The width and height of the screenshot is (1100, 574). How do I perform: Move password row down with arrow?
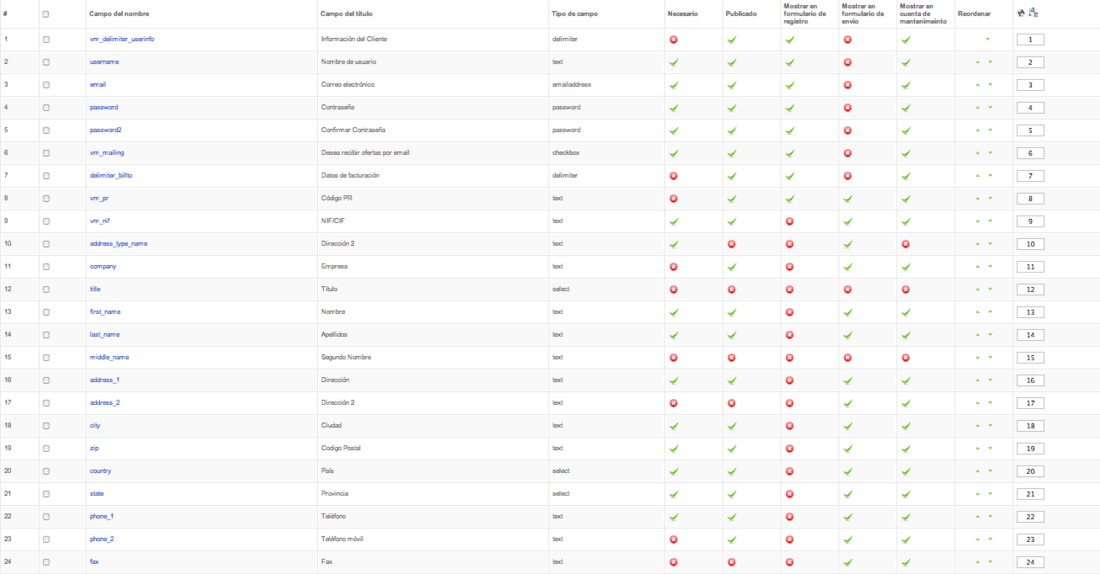(991, 107)
